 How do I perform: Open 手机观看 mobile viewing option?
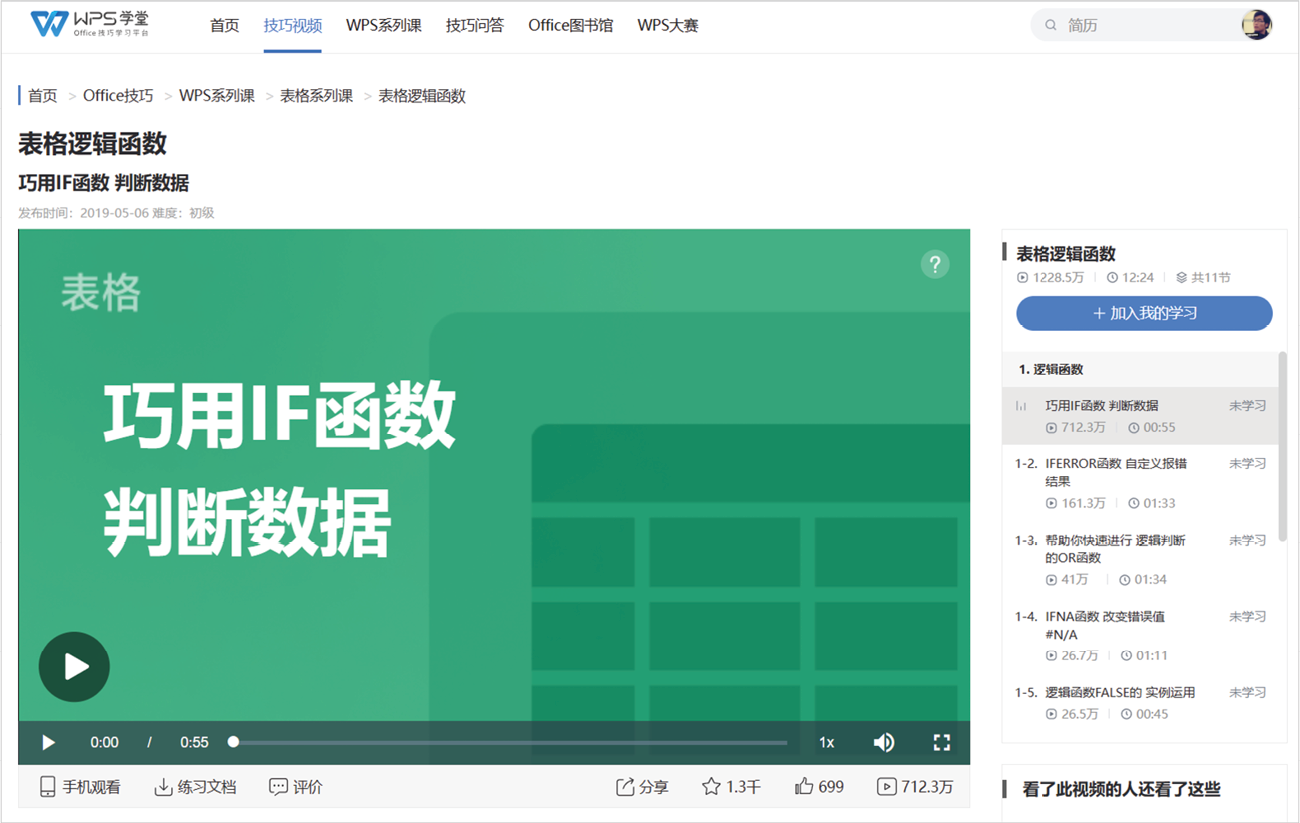(x=80, y=787)
